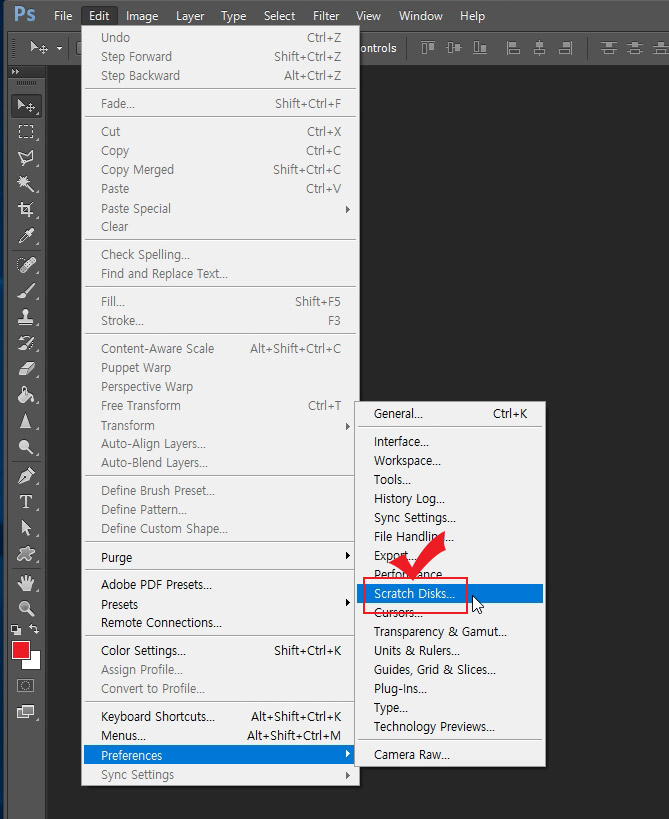Select the Pen tool
This screenshot has width=669, height=819.
(26, 476)
